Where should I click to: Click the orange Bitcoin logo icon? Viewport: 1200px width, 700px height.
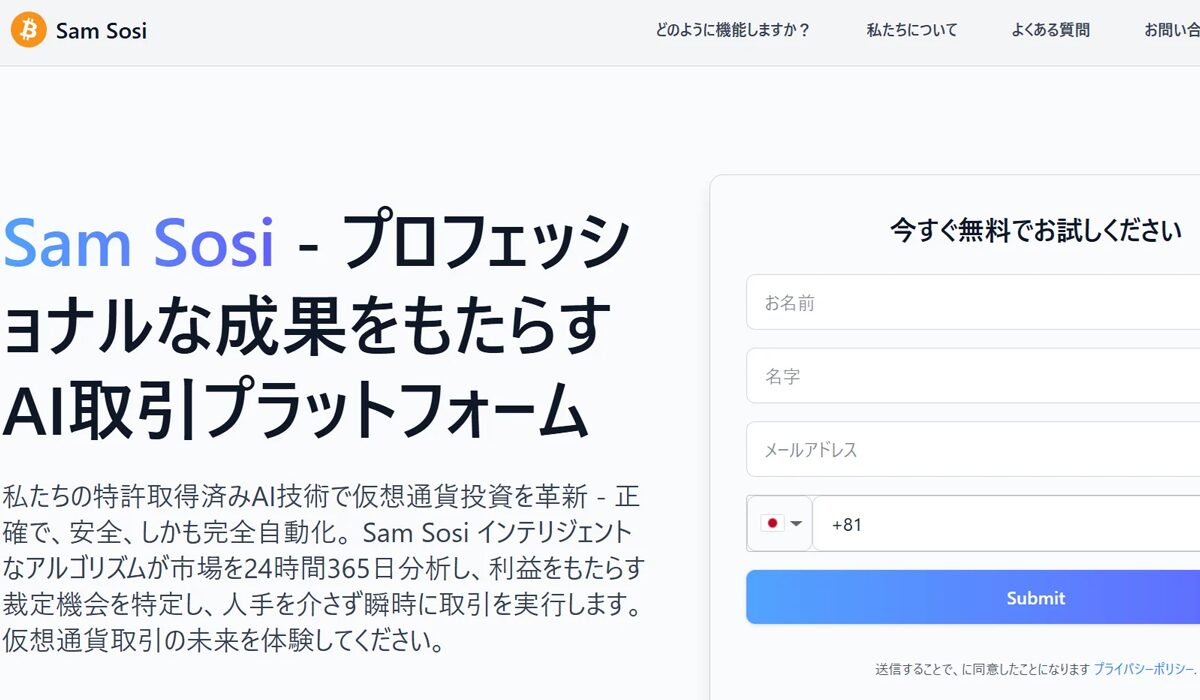click(x=29, y=30)
